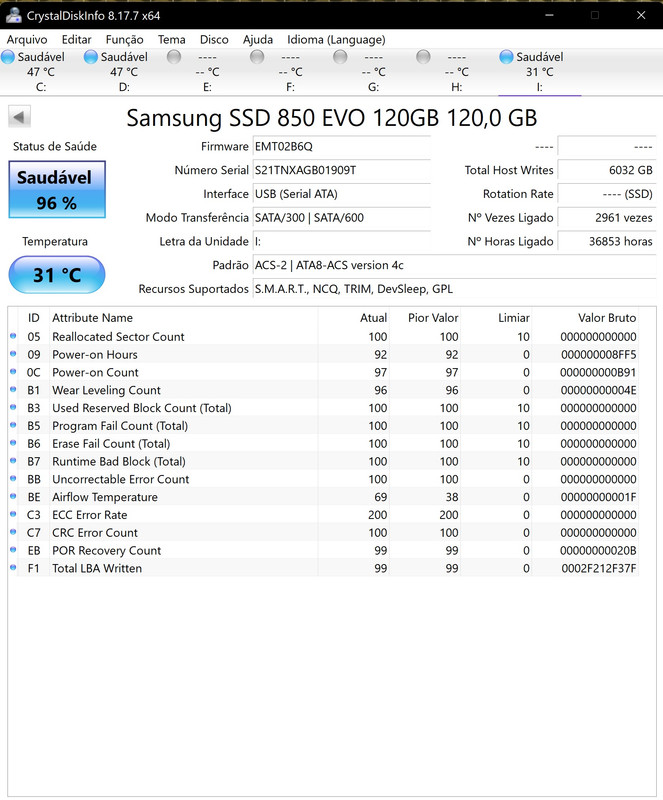Click raw value 0002F212F37F
The image size is (663, 800).
(599, 568)
